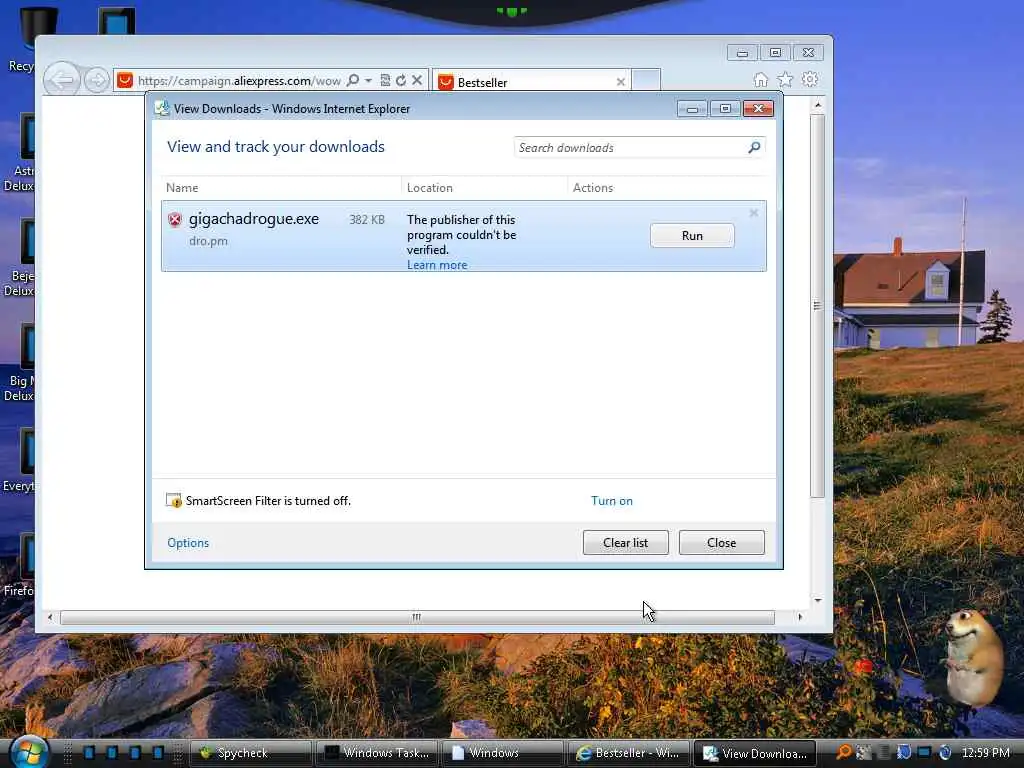This screenshot has height=768, width=1024.
Task: Stop loading the page
Action: tap(417, 80)
